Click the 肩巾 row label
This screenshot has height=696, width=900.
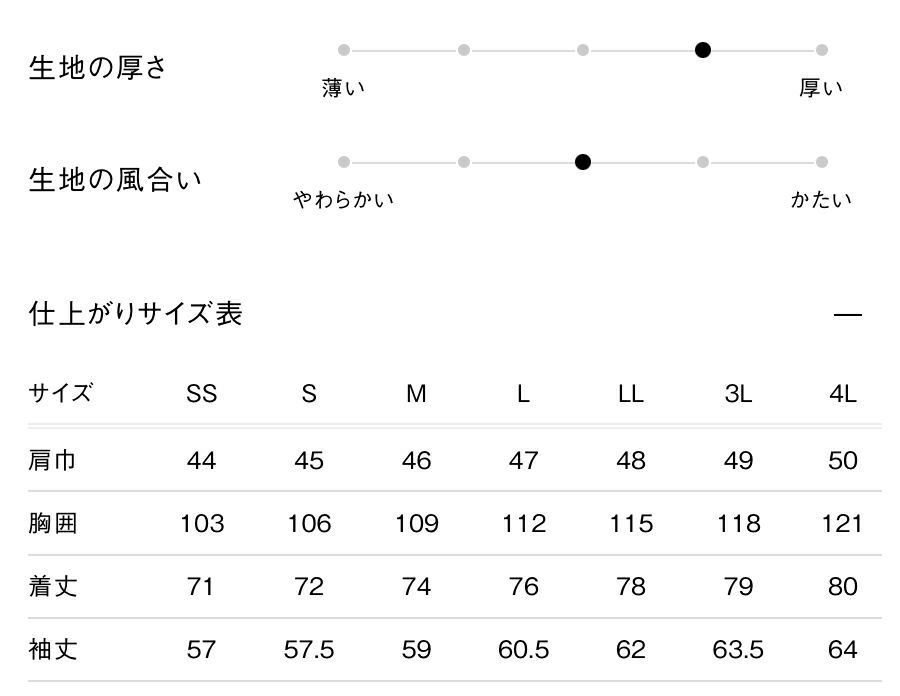click(x=52, y=460)
